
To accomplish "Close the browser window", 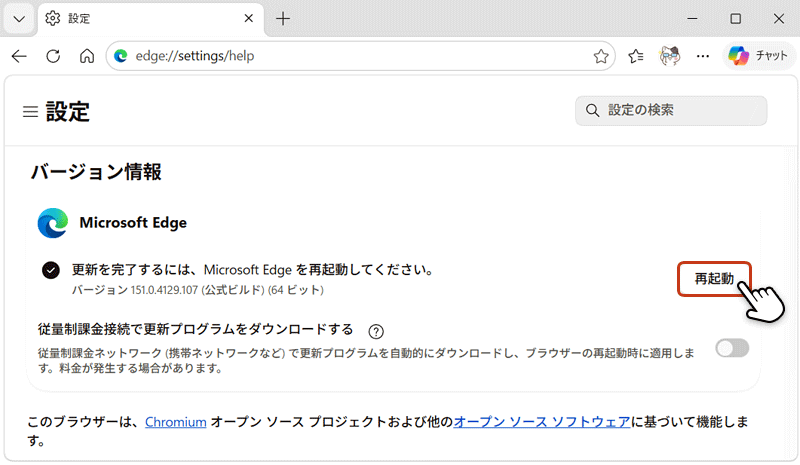I will [x=779, y=19].
